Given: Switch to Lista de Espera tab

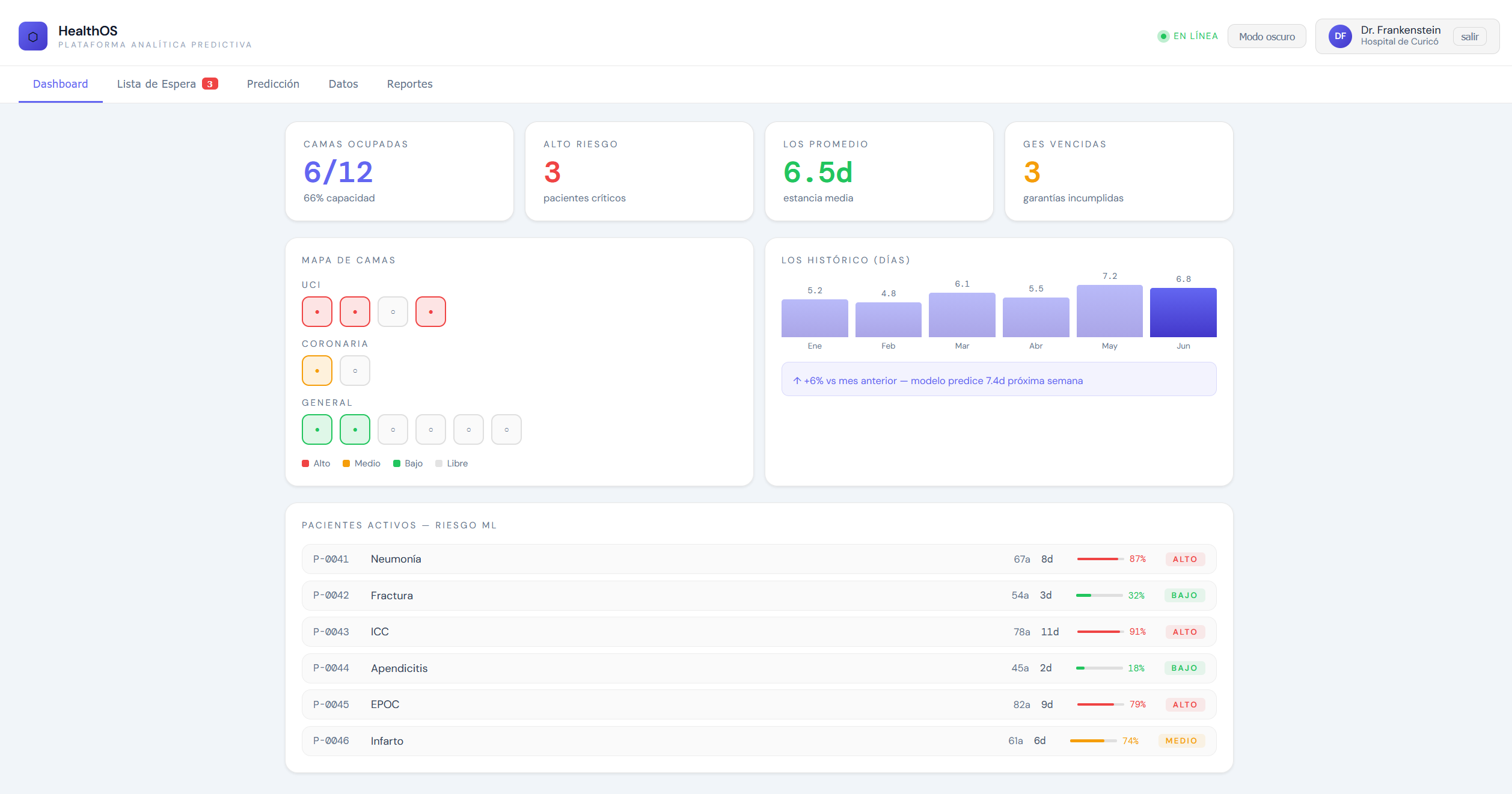Looking at the screenshot, I should tap(167, 84).
